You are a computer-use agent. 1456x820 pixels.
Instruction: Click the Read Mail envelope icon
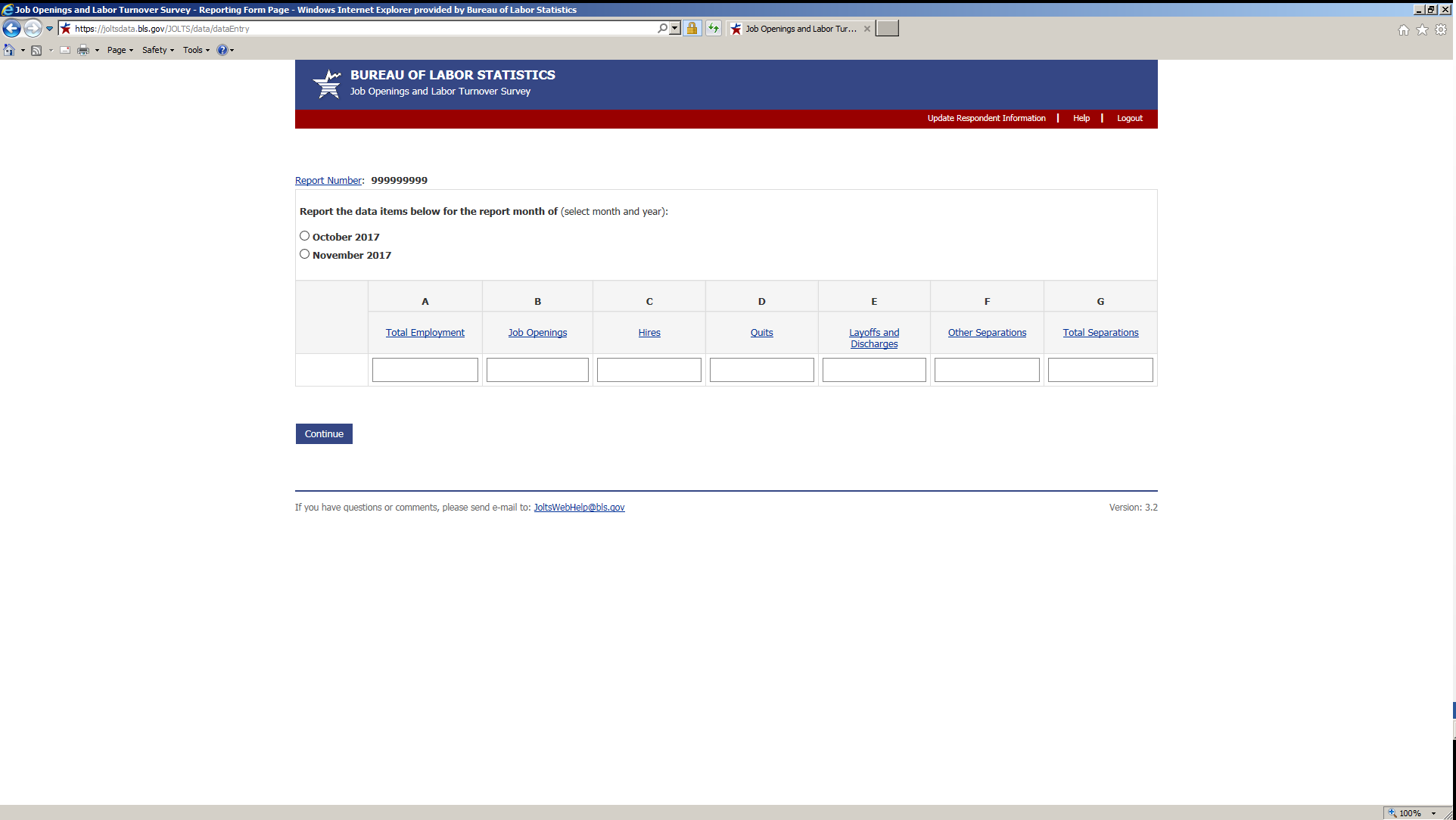[65, 50]
